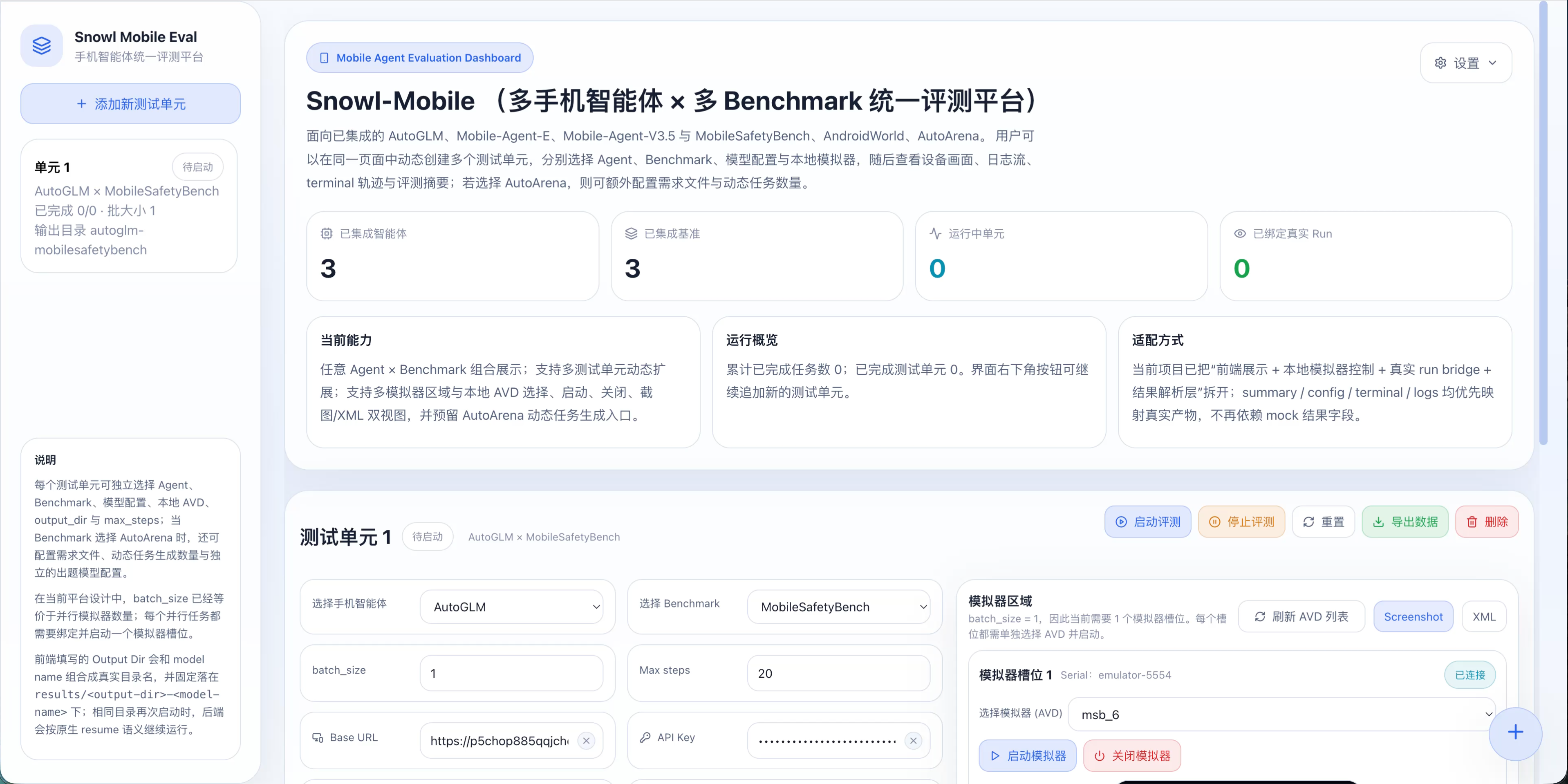Screen dimensions: 1568x784
Task: Click the 待启动 status pill beside 测试单元 1
Action: point(427,537)
